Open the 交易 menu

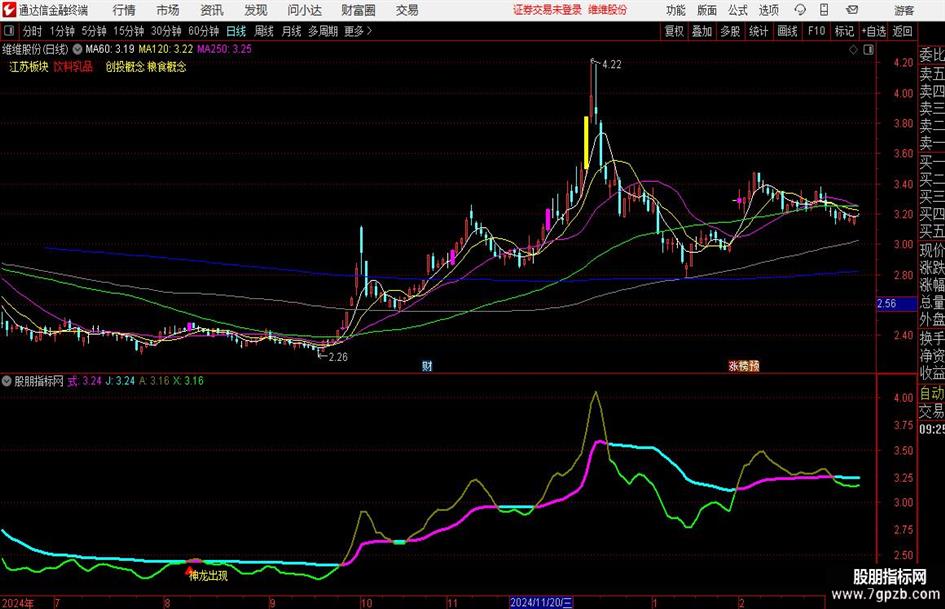[x=407, y=10]
